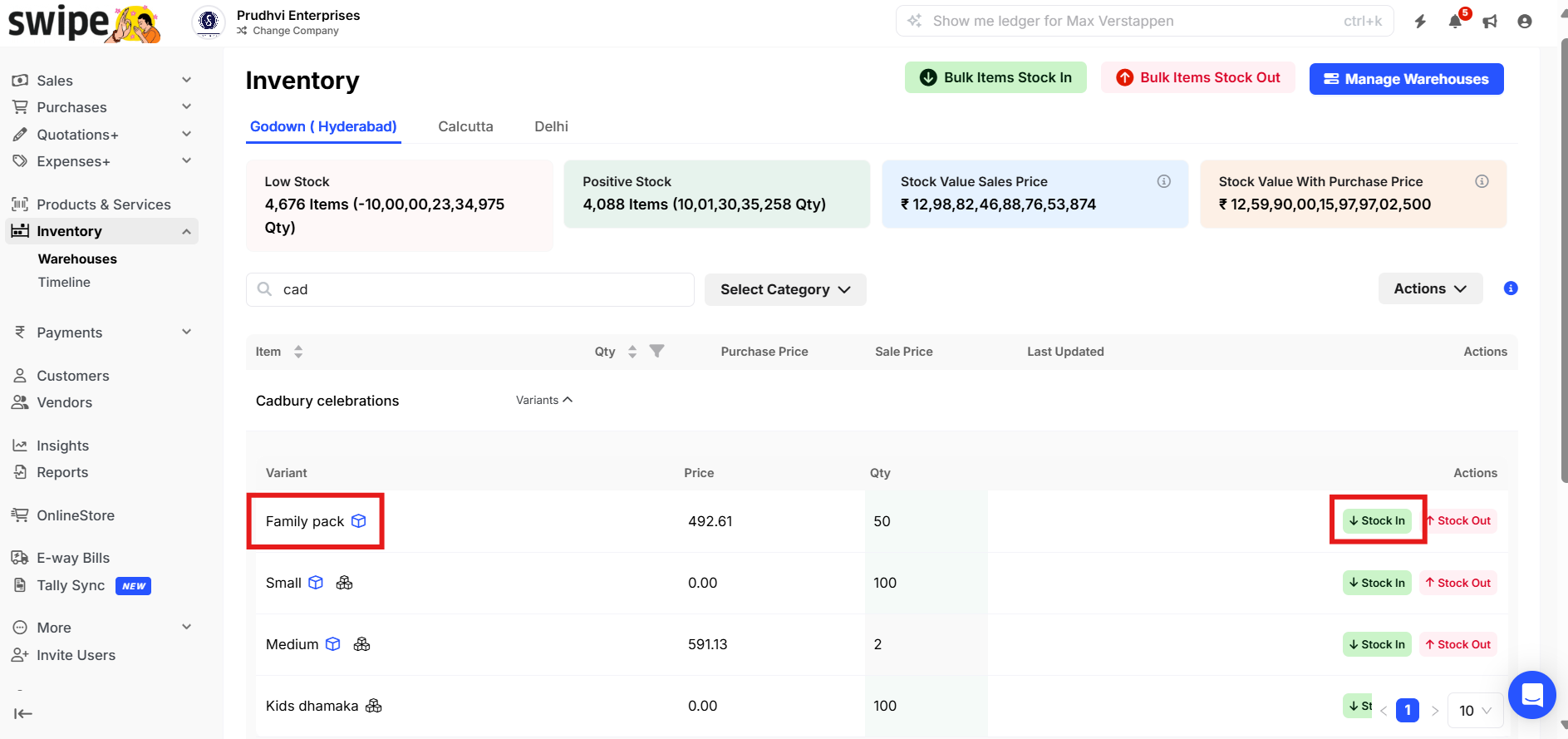Collapse Variants of Cadbury celebrations
The height and width of the screenshot is (739, 1568).
tap(544, 400)
